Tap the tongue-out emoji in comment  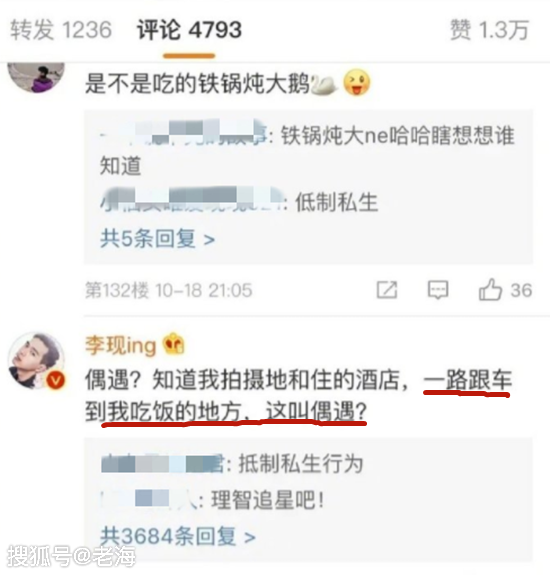point(356,83)
